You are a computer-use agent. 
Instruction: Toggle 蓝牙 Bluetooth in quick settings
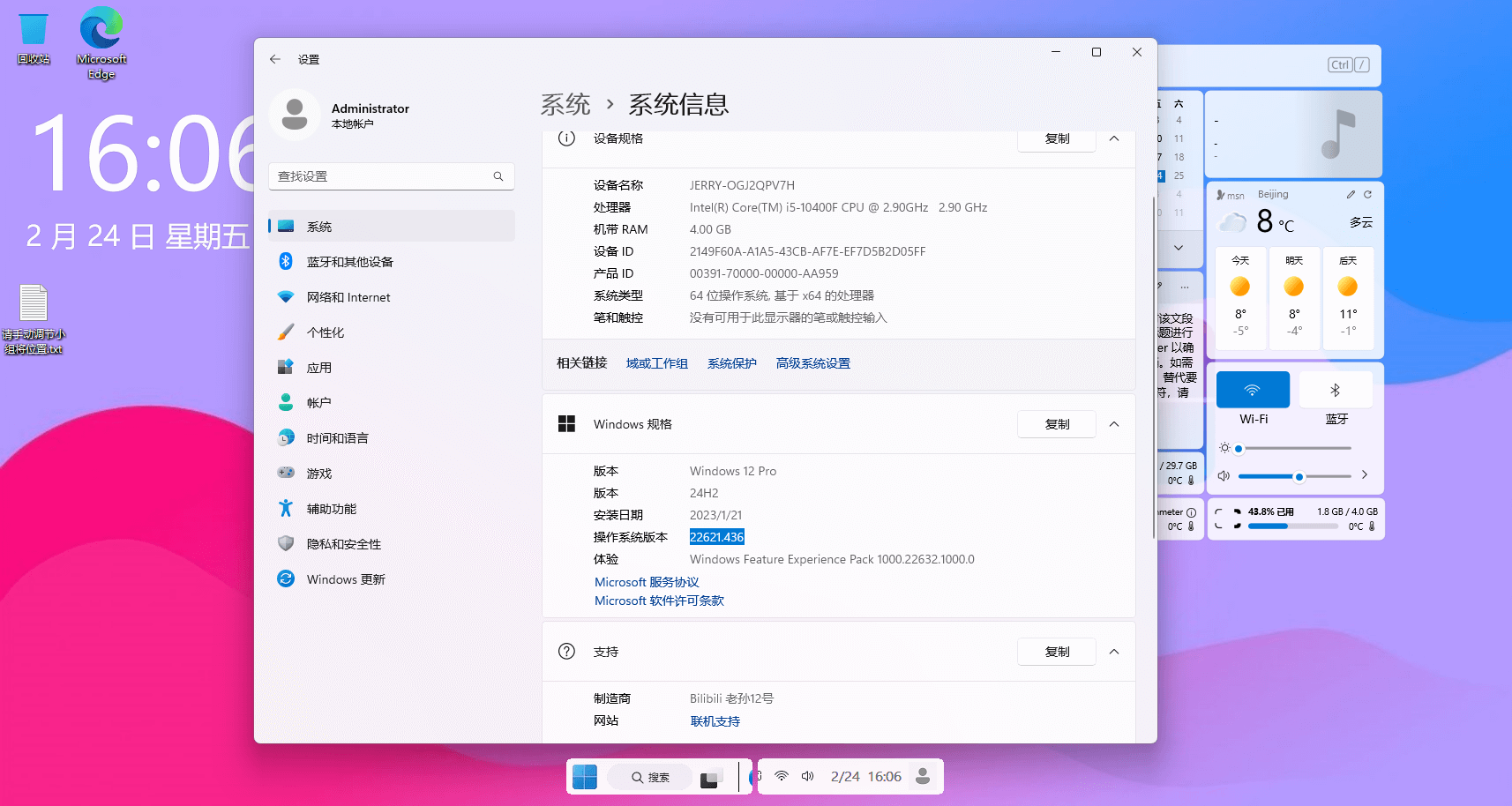point(1336,390)
